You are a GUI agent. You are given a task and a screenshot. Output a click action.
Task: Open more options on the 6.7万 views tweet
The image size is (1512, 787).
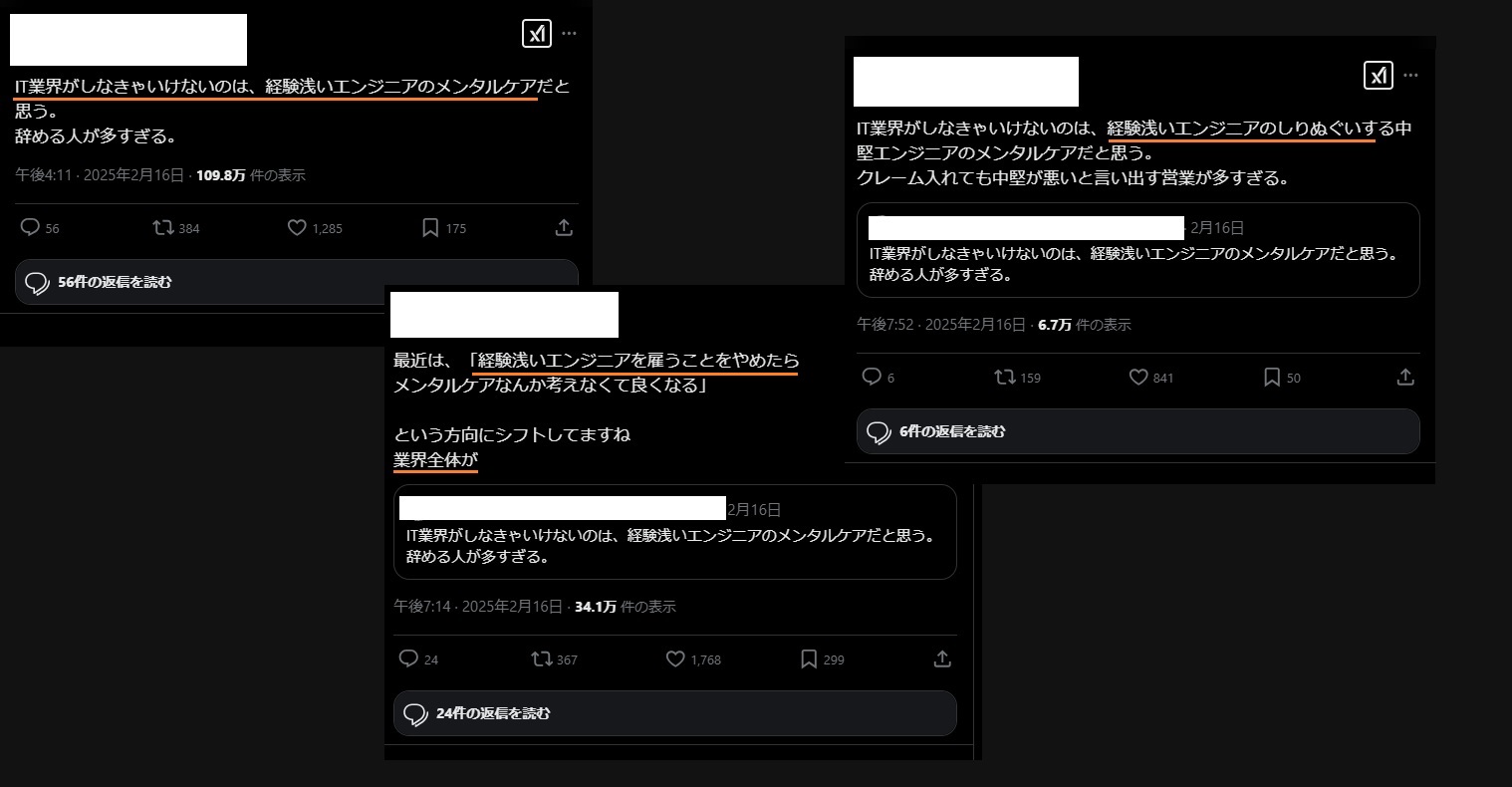(x=1410, y=75)
